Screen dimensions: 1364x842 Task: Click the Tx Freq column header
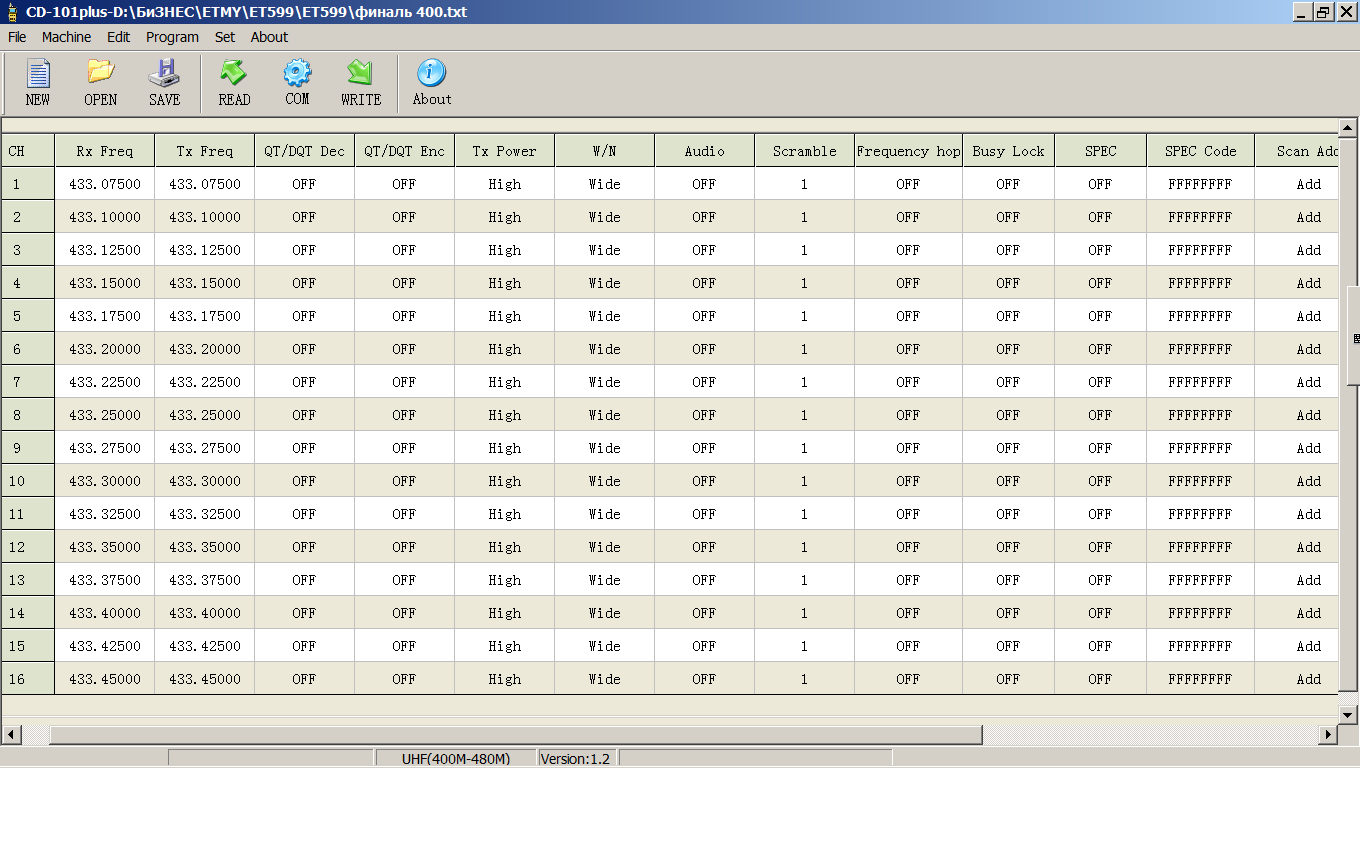[205, 151]
